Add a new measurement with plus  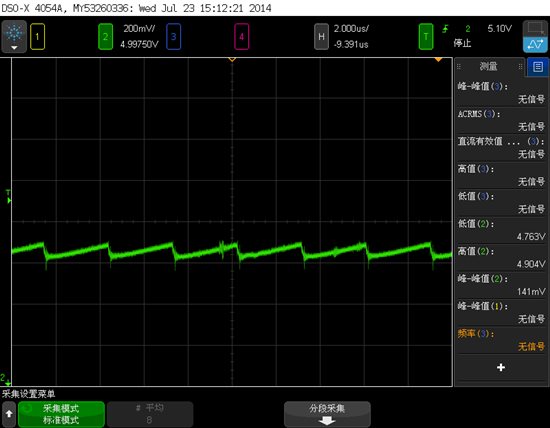pos(501,367)
